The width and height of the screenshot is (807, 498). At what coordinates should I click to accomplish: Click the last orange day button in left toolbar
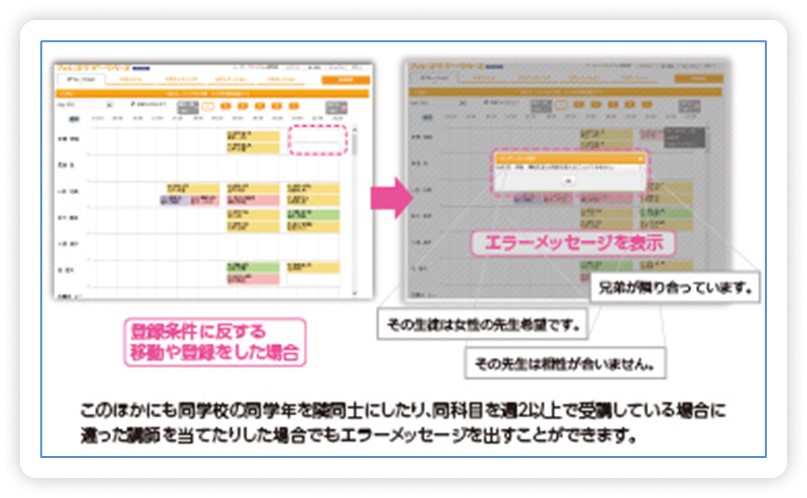pos(279,104)
